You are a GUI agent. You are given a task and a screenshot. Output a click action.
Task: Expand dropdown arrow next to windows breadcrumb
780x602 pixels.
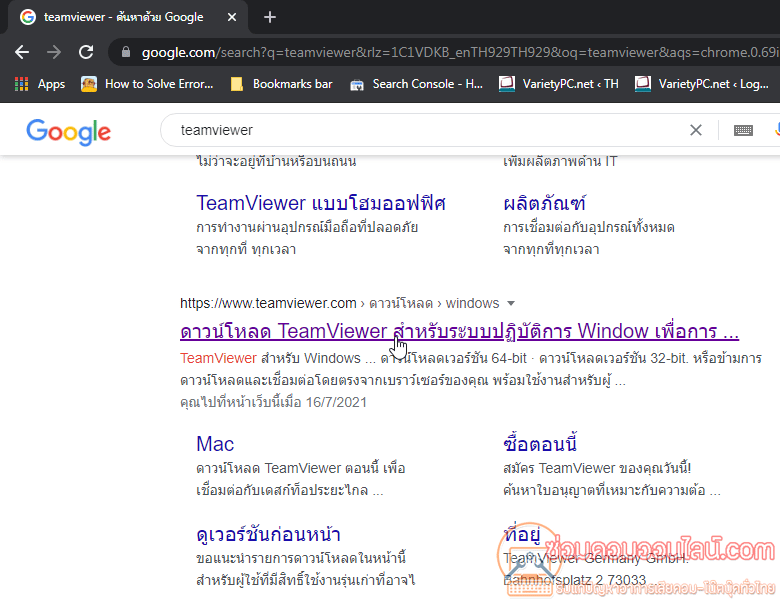tap(510, 303)
